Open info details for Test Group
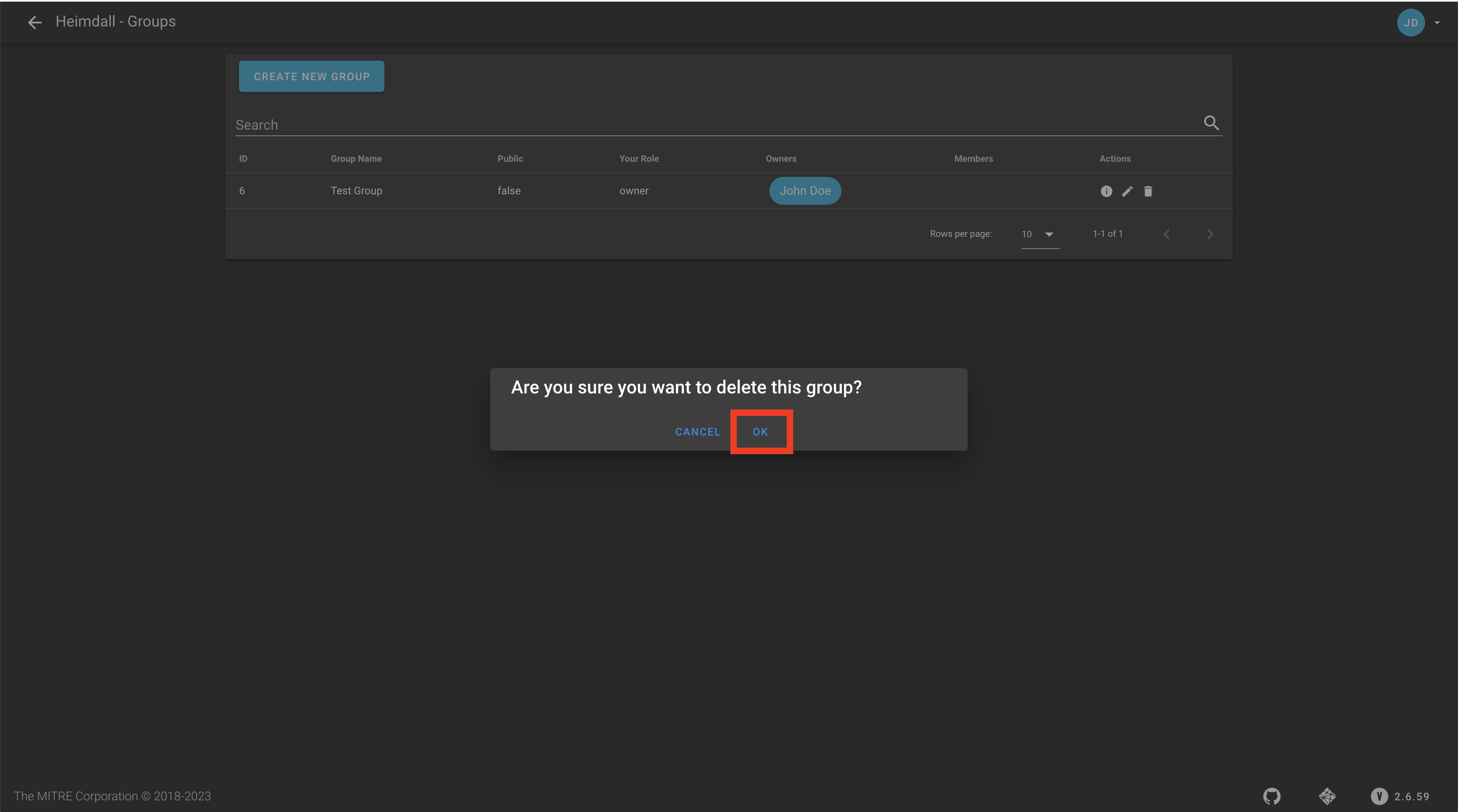The height and width of the screenshot is (812, 1458). (1107, 191)
